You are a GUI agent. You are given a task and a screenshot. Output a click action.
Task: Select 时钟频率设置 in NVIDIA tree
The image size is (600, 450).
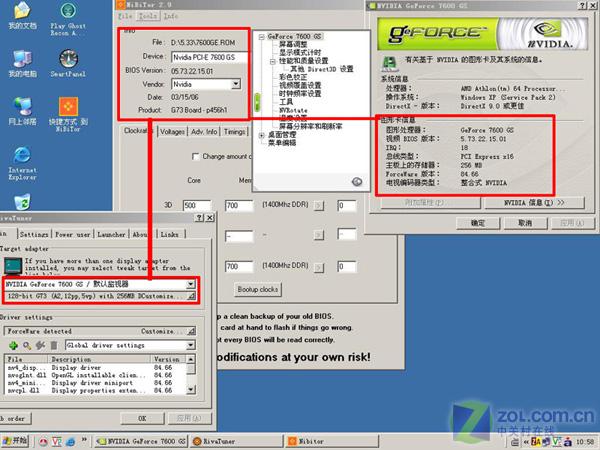(x=300, y=94)
